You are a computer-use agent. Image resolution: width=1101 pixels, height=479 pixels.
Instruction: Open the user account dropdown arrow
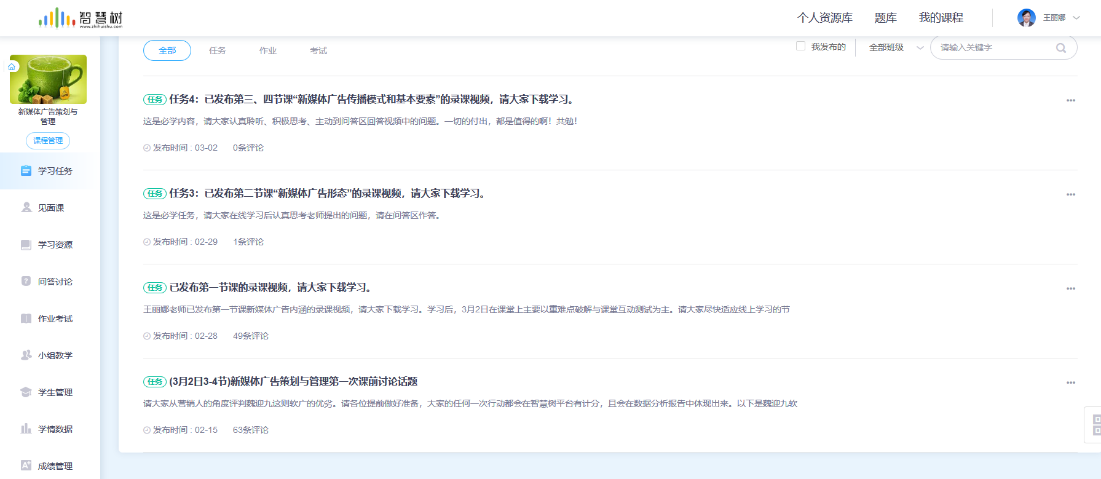coord(1077,18)
